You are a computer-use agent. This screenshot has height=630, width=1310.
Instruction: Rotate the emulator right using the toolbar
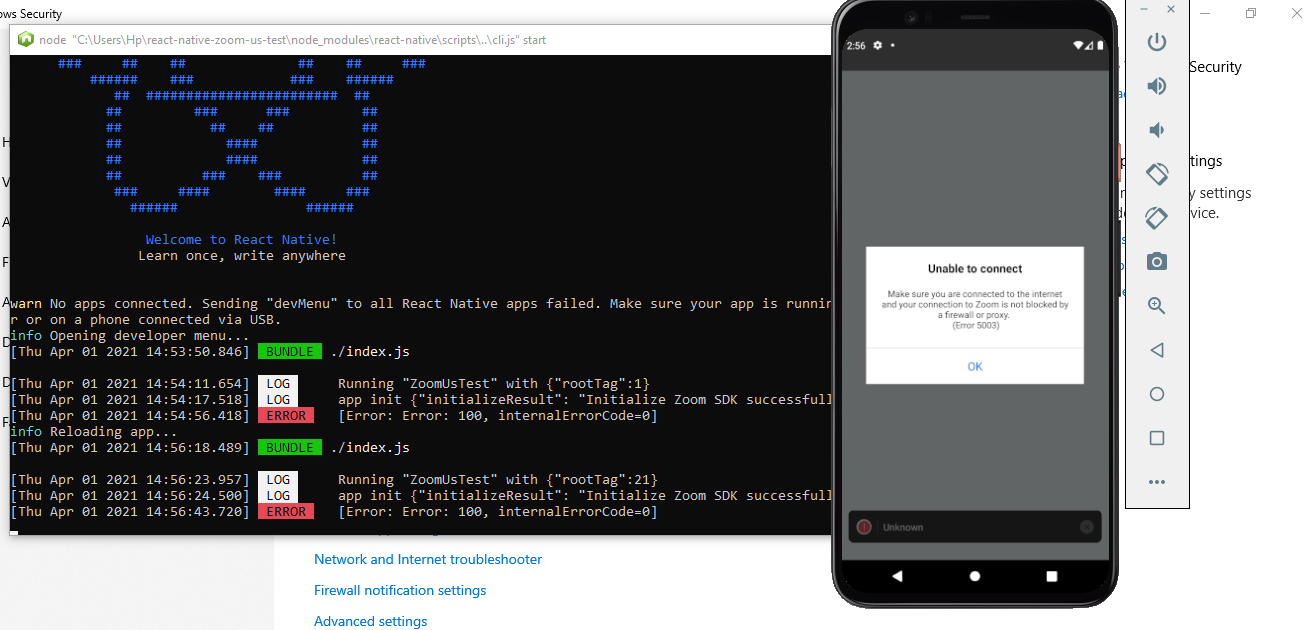click(x=1157, y=218)
